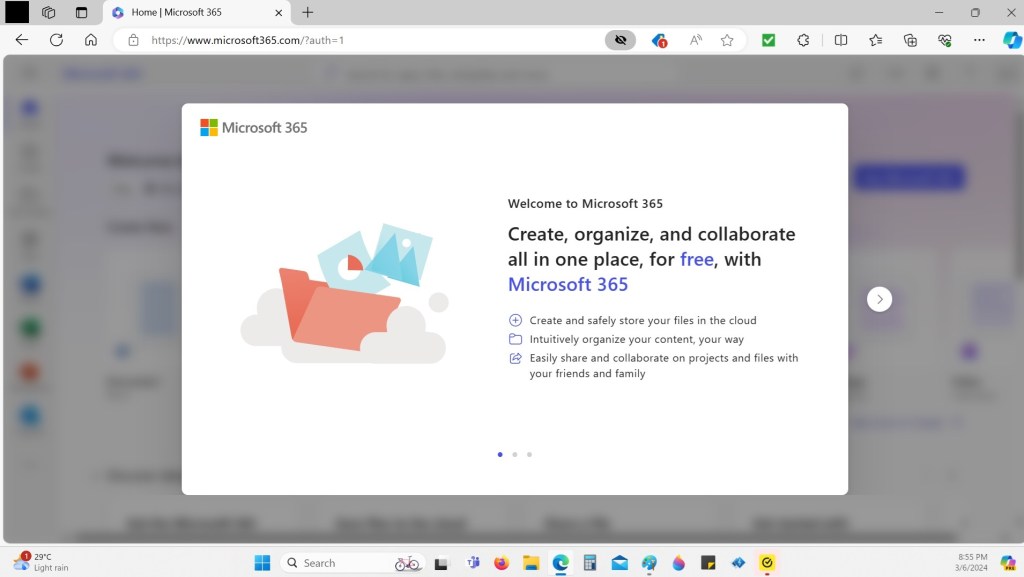This screenshot has height=577, width=1024.
Task: Open the Favorites list icon
Action: (876, 40)
